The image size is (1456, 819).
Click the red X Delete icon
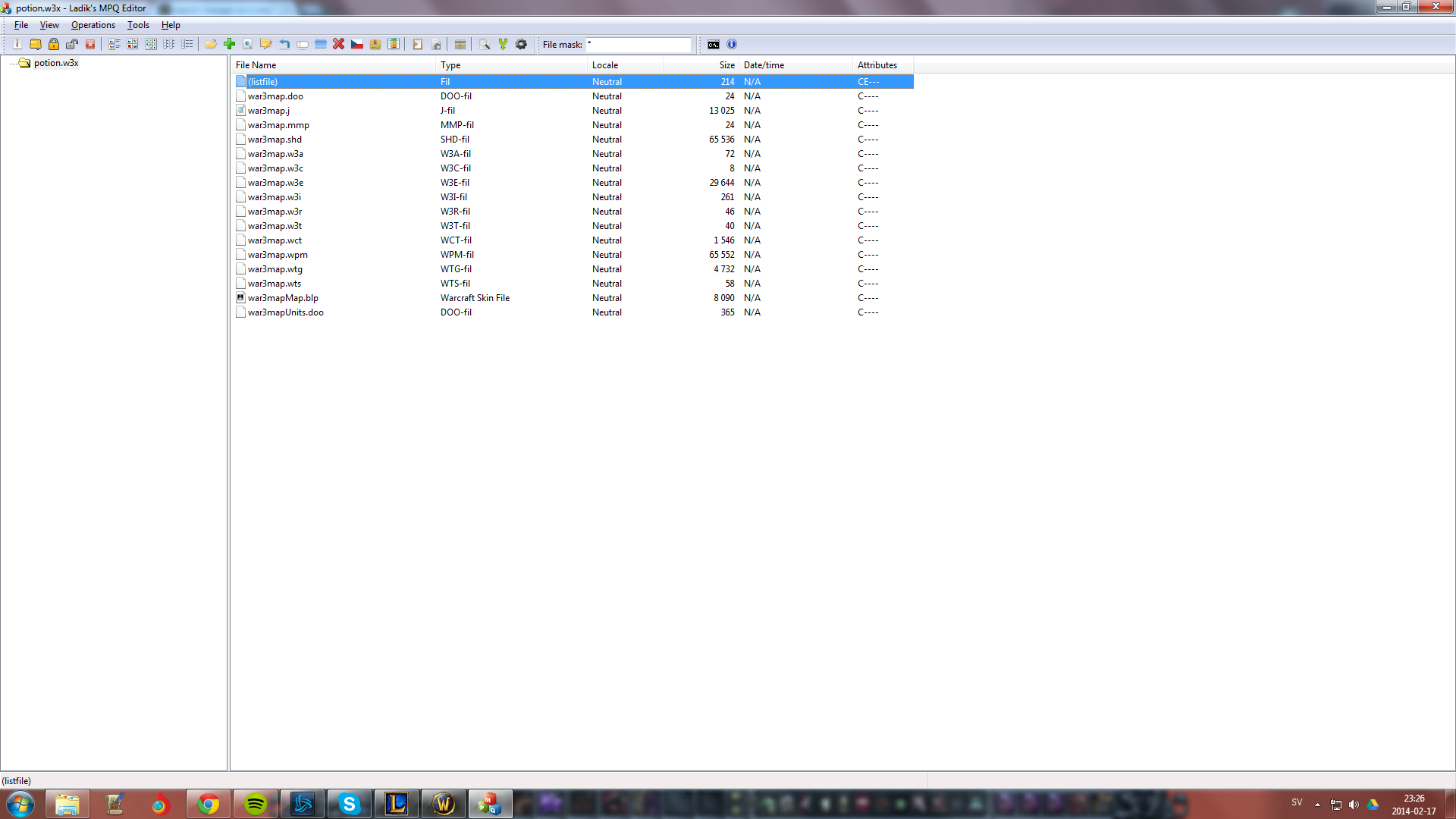click(339, 44)
